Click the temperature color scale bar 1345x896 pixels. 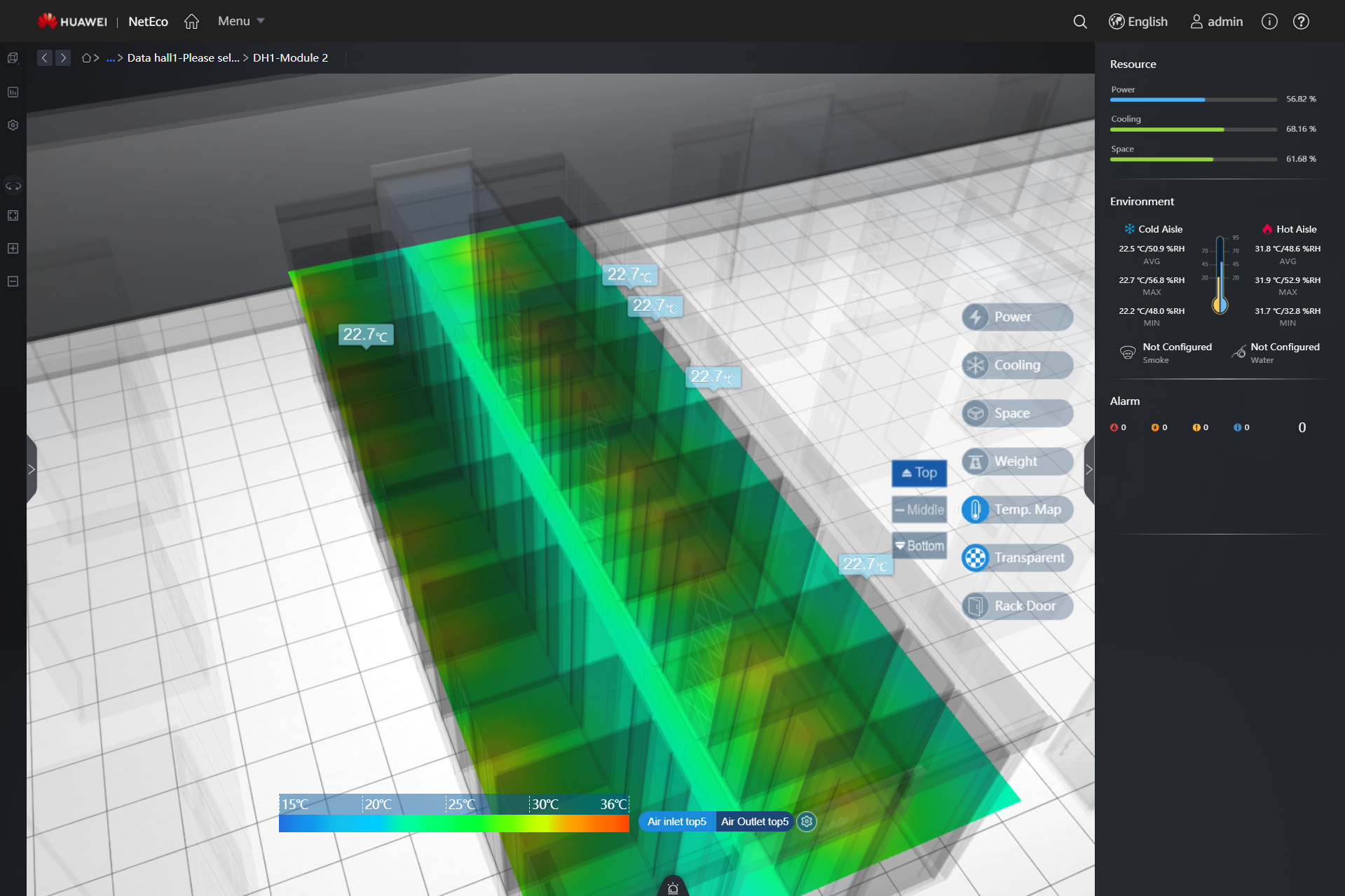point(453,823)
